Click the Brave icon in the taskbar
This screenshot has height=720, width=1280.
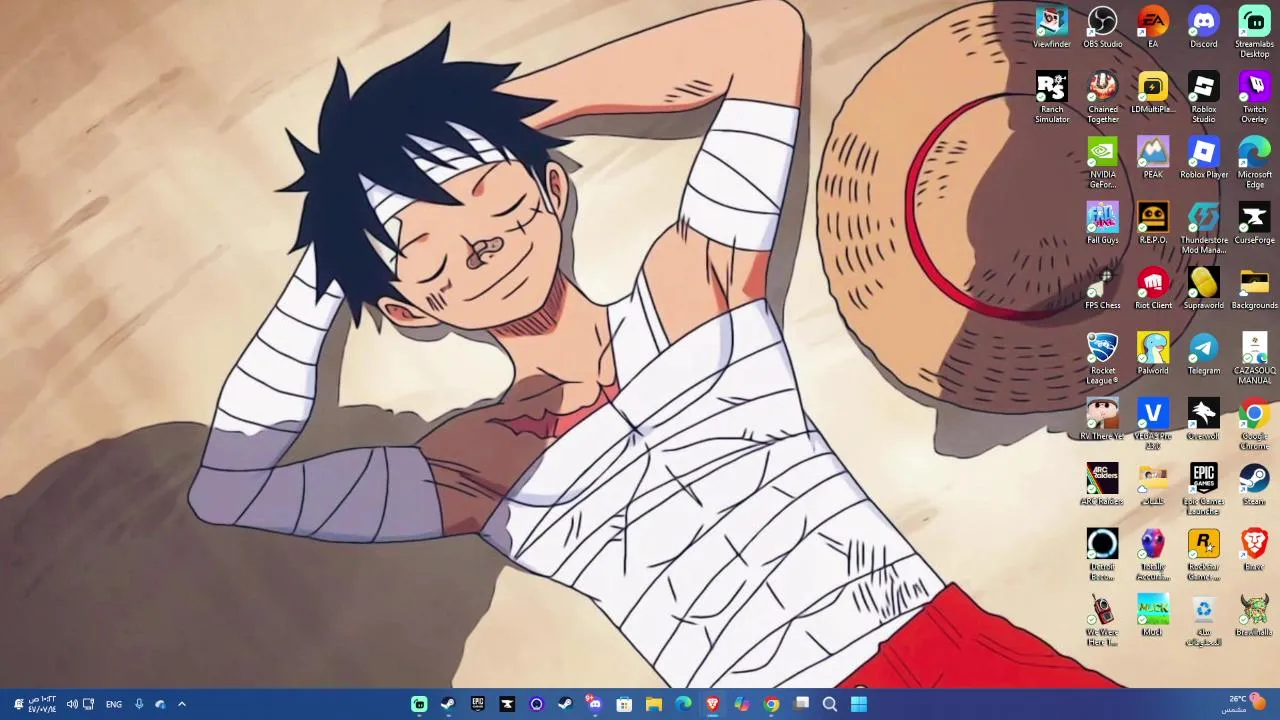click(712, 704)
